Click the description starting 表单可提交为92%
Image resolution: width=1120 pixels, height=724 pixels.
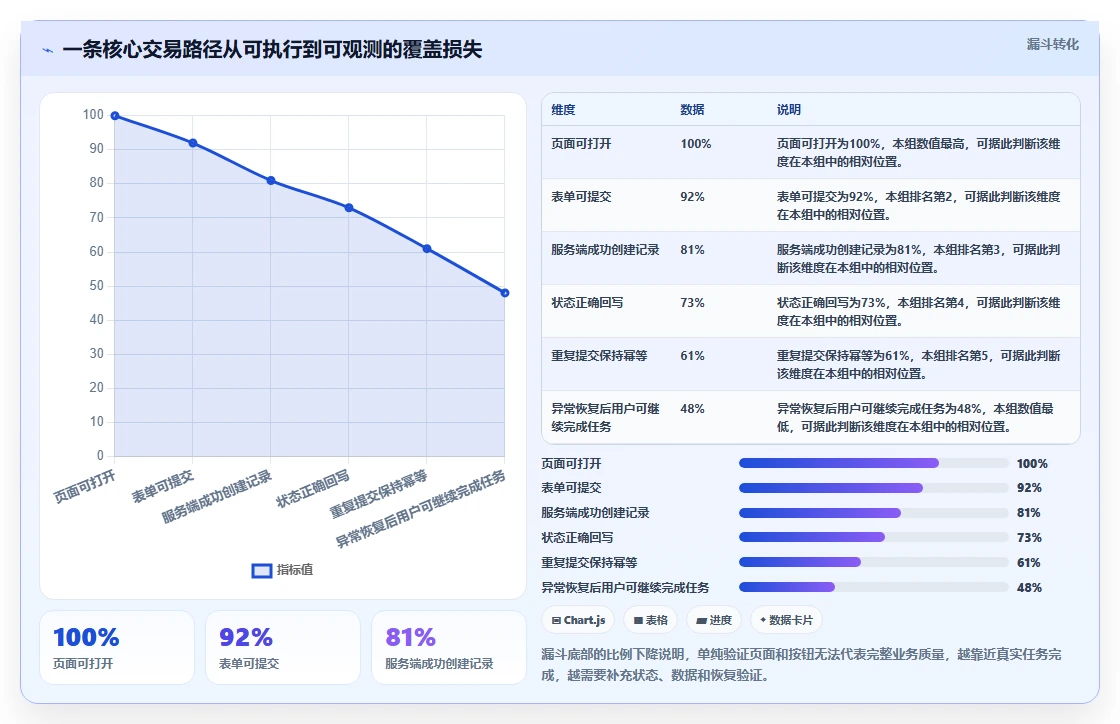(919, 206)
